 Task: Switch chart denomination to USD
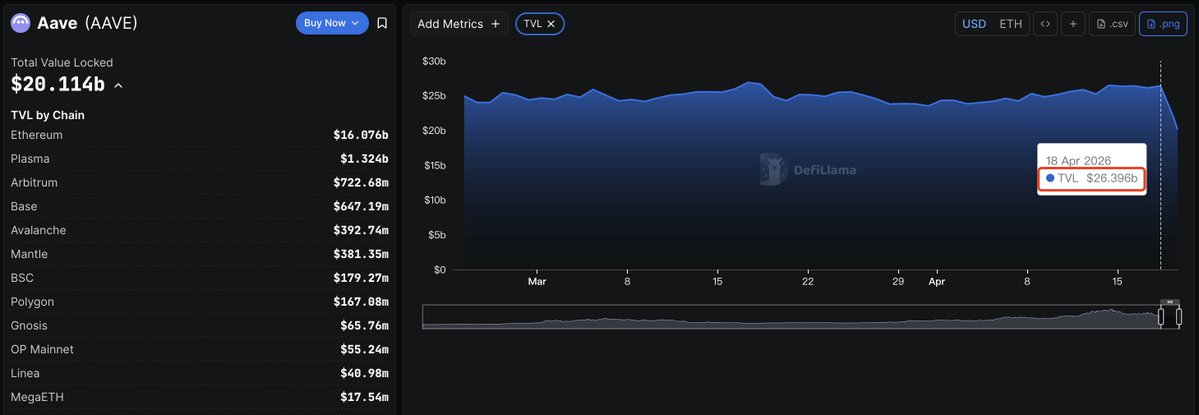[973, 24]
